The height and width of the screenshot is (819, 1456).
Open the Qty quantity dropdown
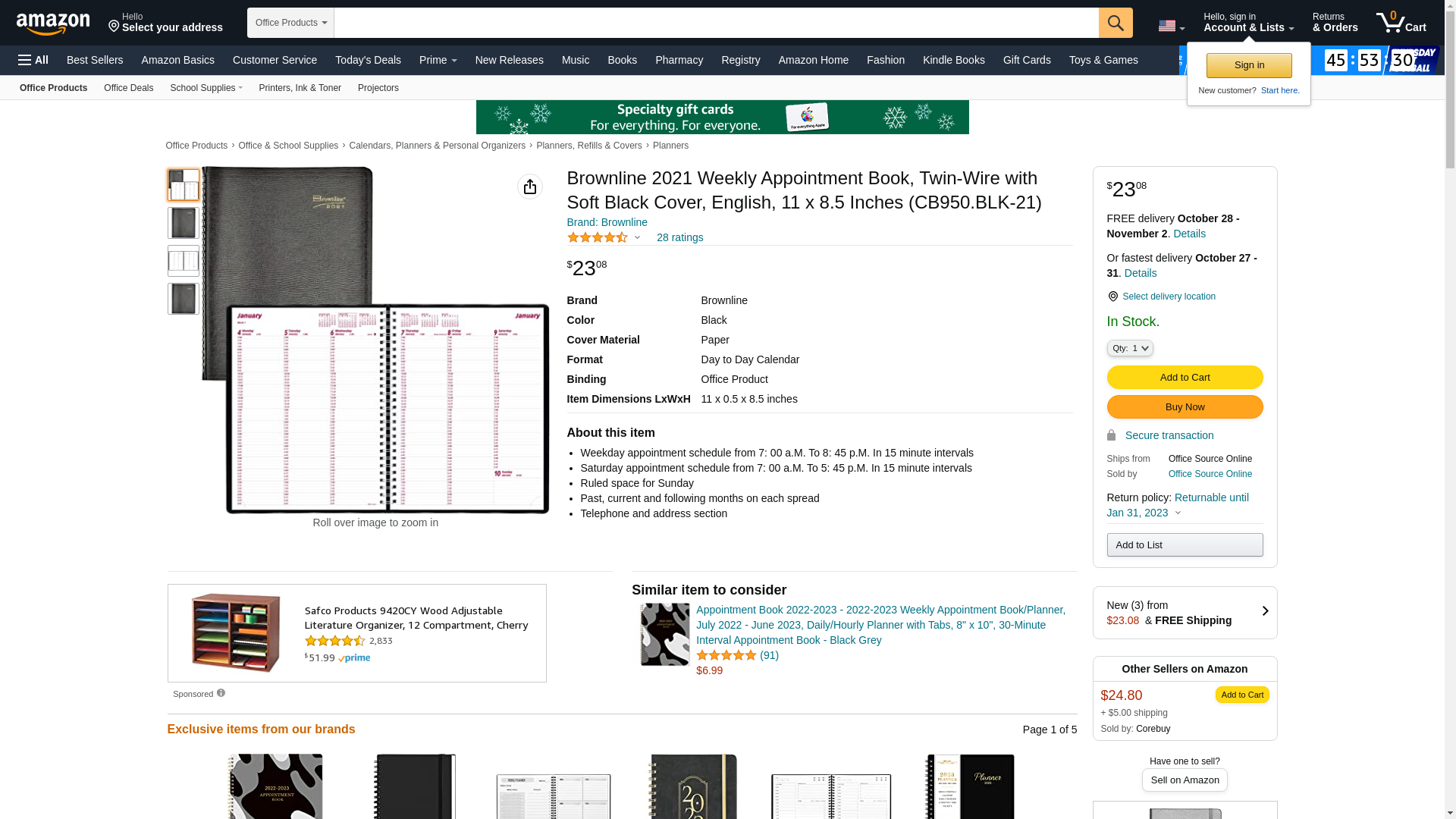pos(1130,348)
